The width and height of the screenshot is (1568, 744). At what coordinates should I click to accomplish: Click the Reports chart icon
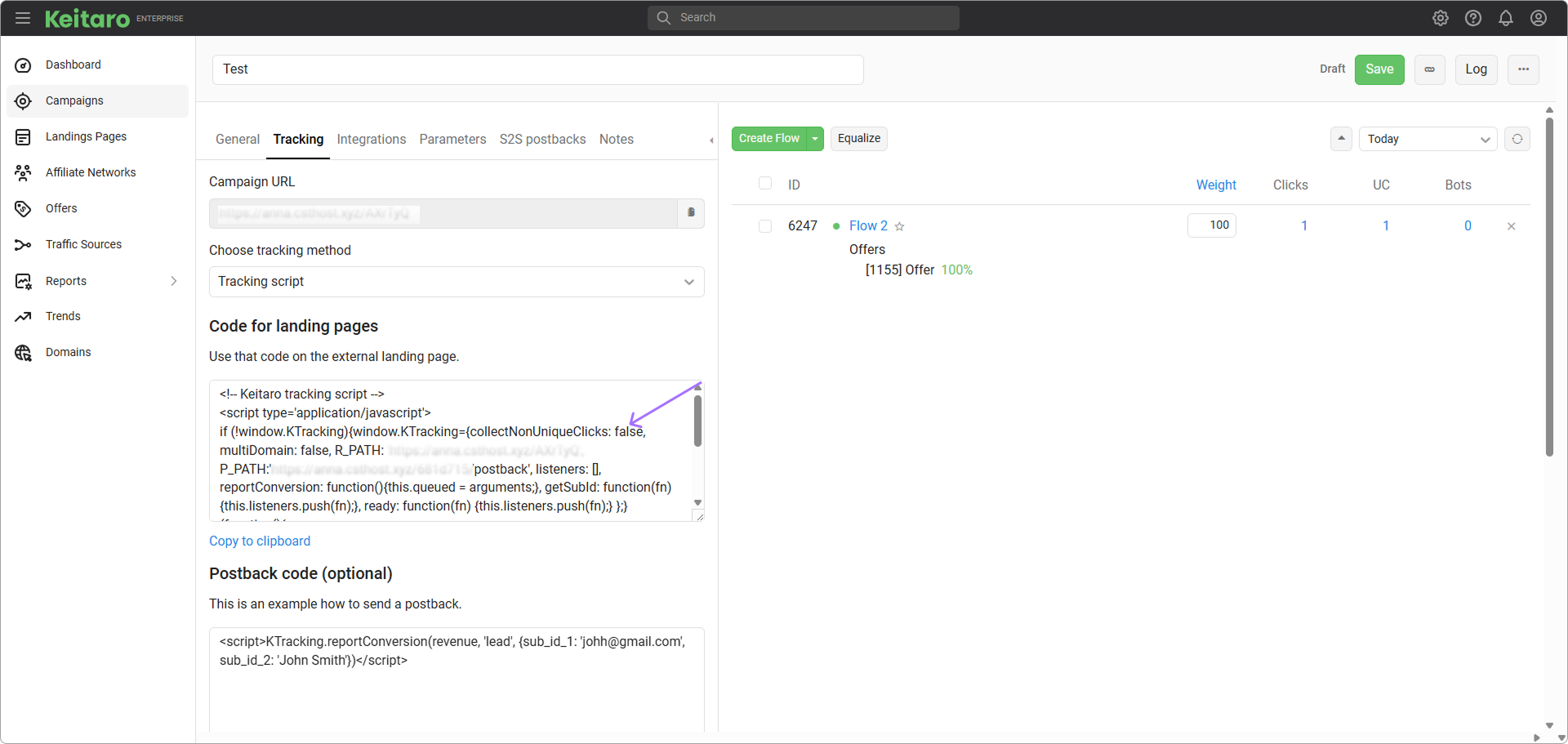(x=23, y=282)
